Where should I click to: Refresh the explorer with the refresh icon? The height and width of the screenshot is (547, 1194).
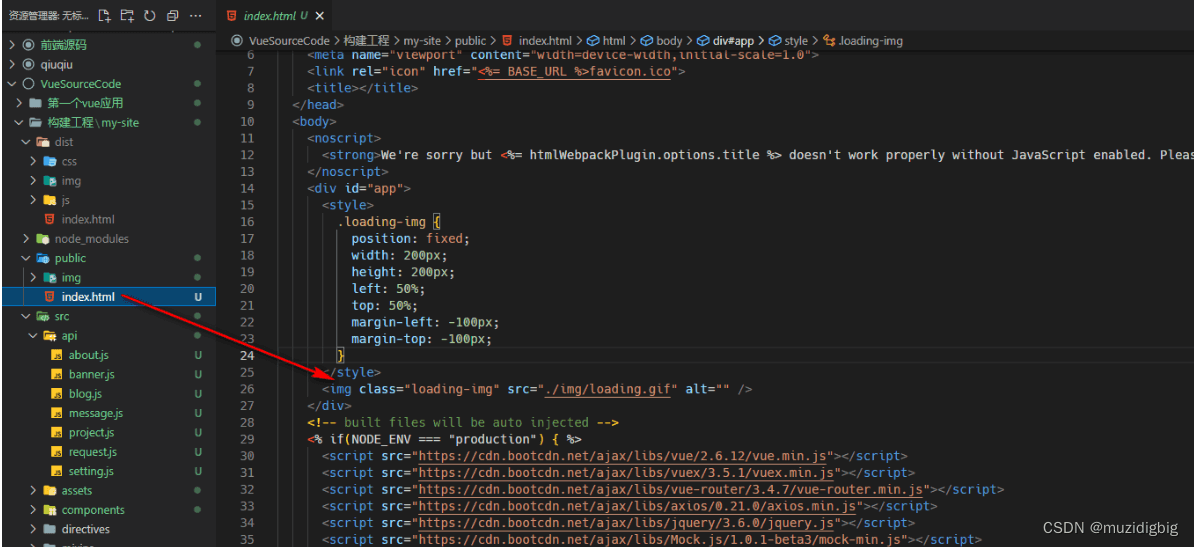click(150, 15)
